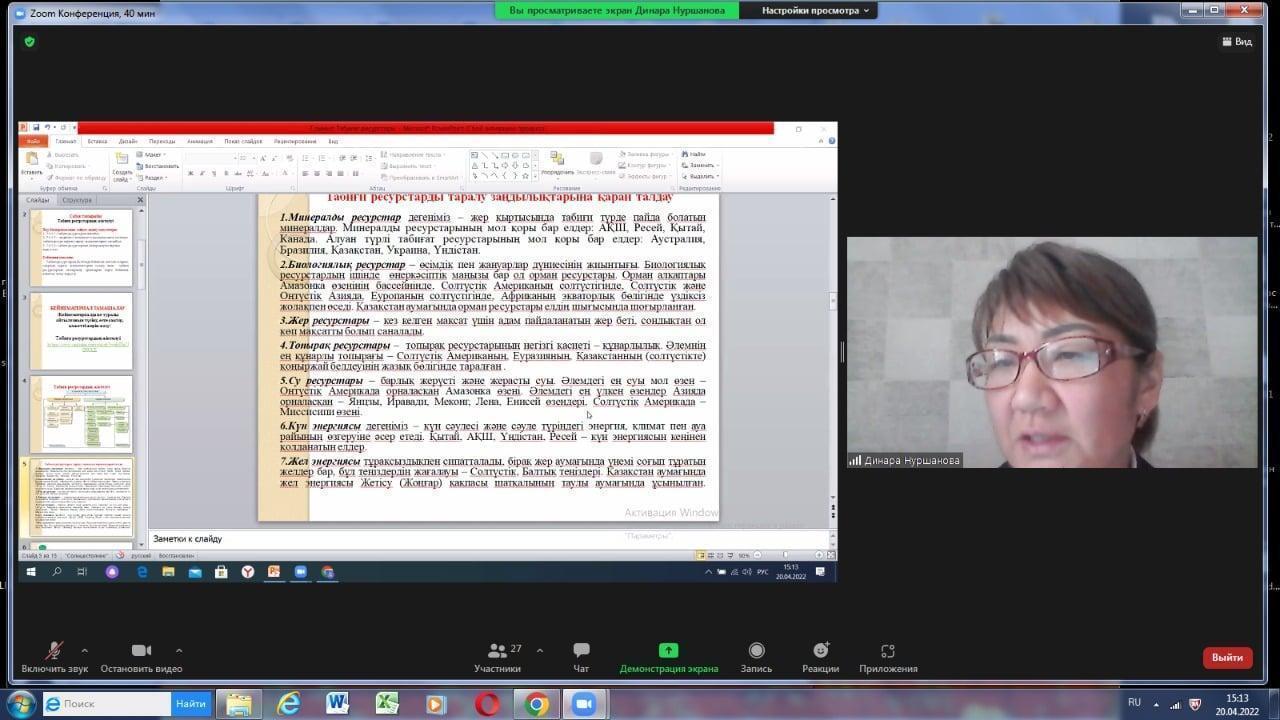Expand video options arrow beside camera

point(179,649)
